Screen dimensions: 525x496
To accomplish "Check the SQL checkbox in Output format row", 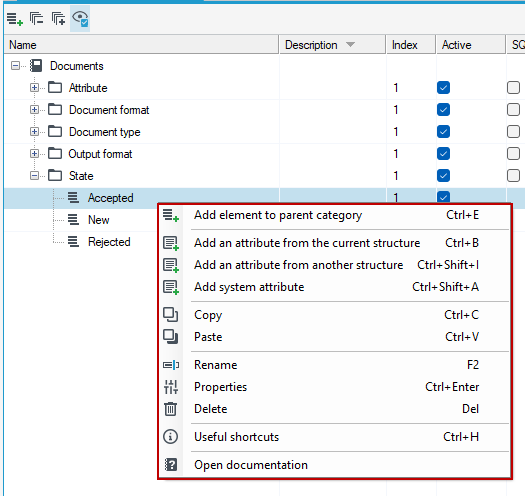I will tap(513, 154).
